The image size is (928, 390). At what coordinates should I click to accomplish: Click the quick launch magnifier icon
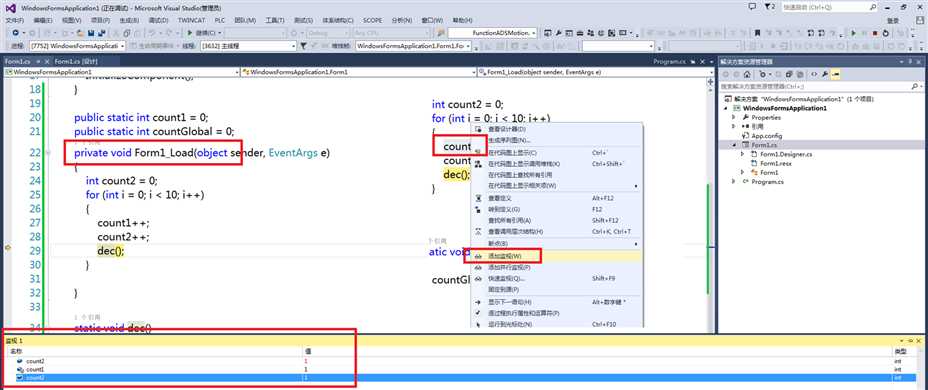pyautogui.click(x=873, y=7)
